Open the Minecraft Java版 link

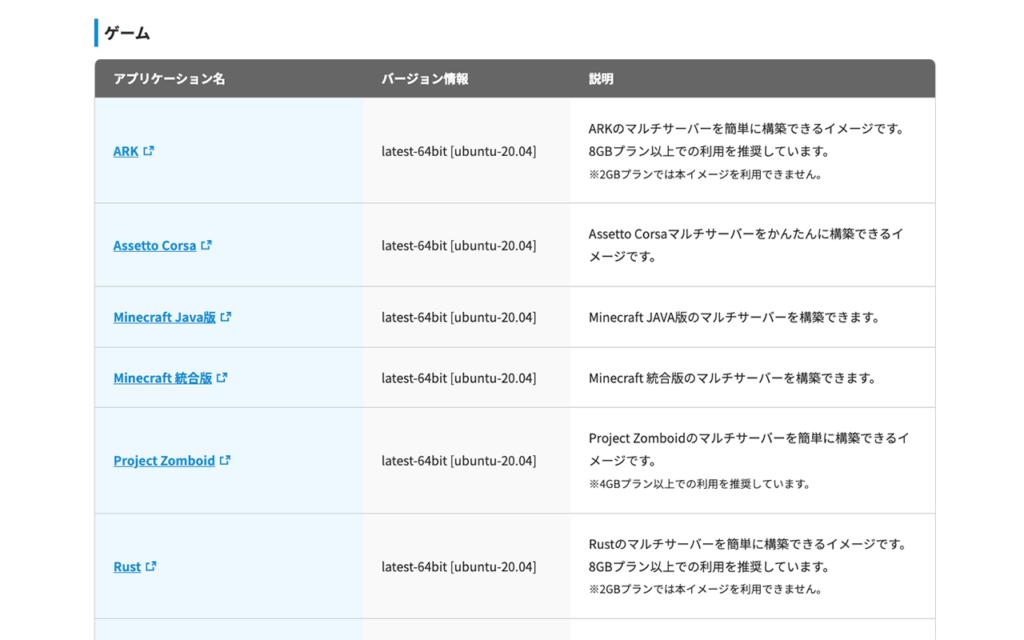[165, 317]
